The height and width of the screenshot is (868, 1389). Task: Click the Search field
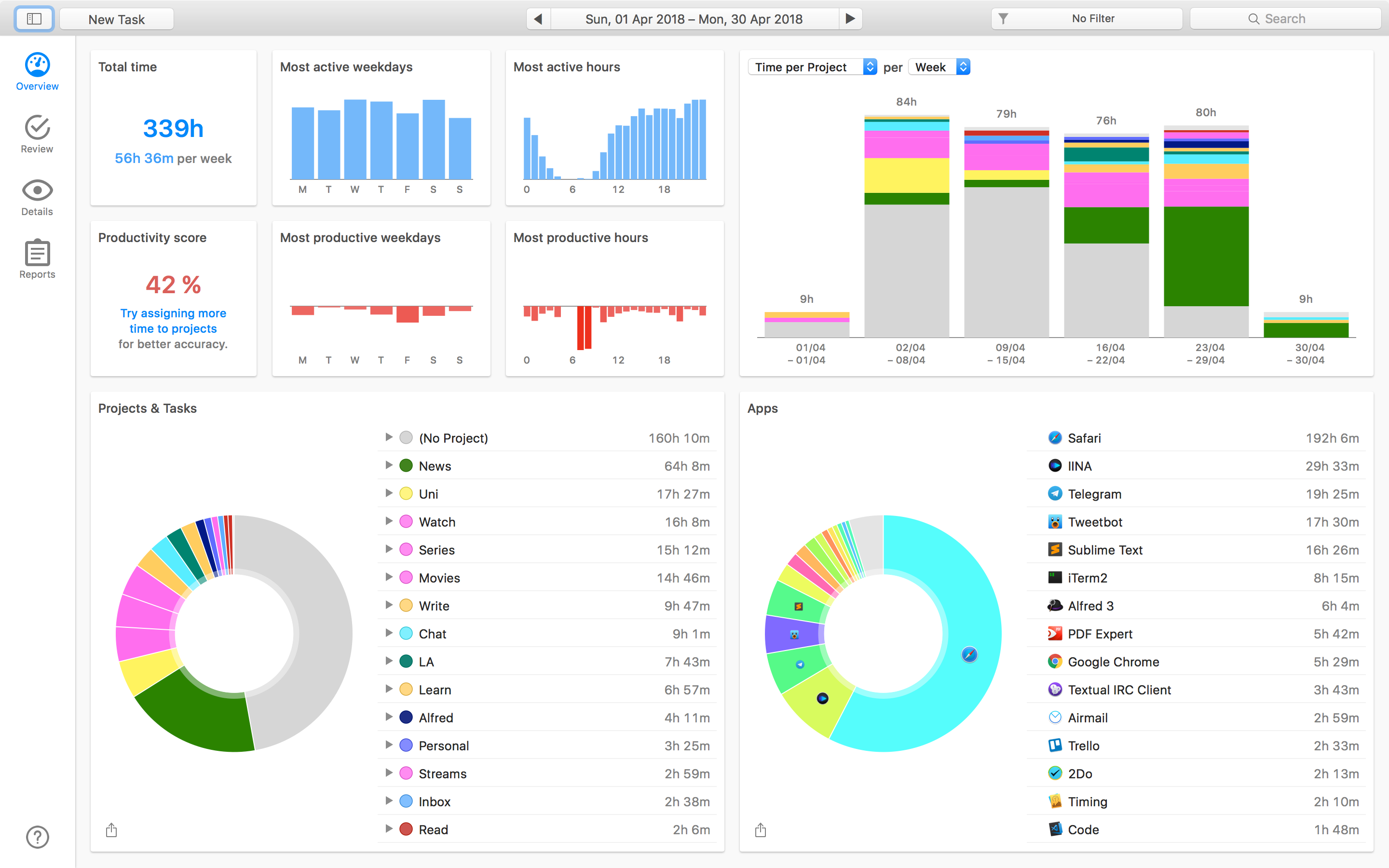point(1284,19)
